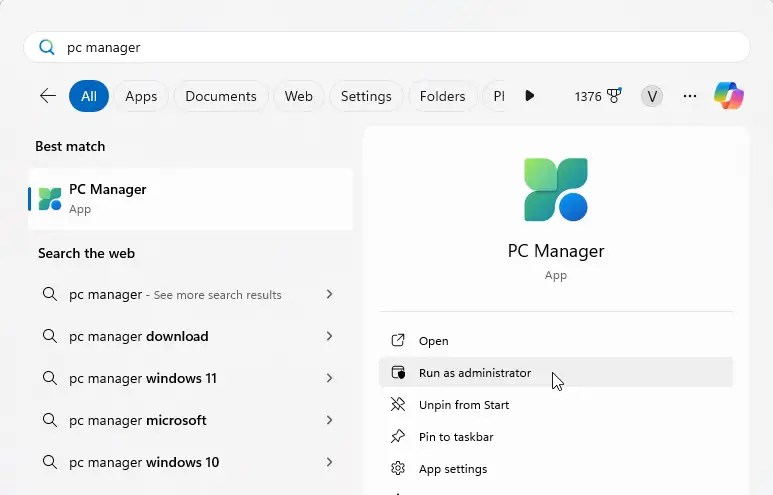Click the PC Manager icon in Best match
This screenshot has width=773, height=495.
[50, 199]
